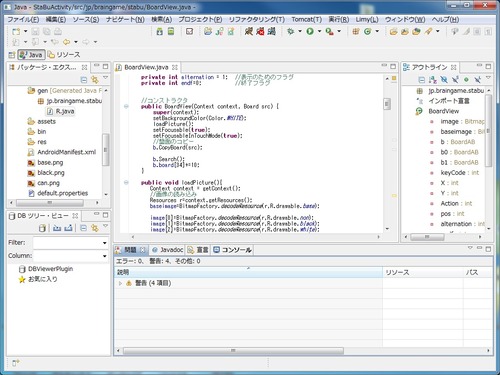The image size is (500, 375).
Task: Click the Open Perspective icon beside Java
Action: [12, 55]
